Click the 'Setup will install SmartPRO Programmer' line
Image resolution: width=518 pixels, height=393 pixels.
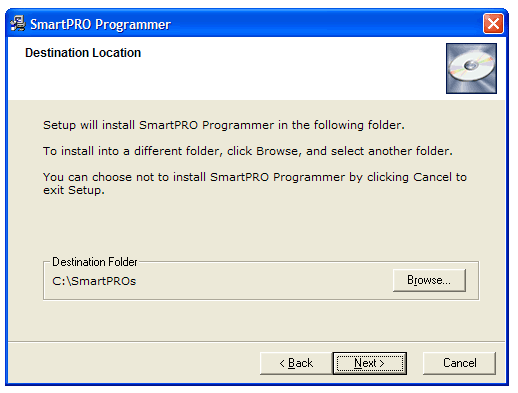[224, 125]
